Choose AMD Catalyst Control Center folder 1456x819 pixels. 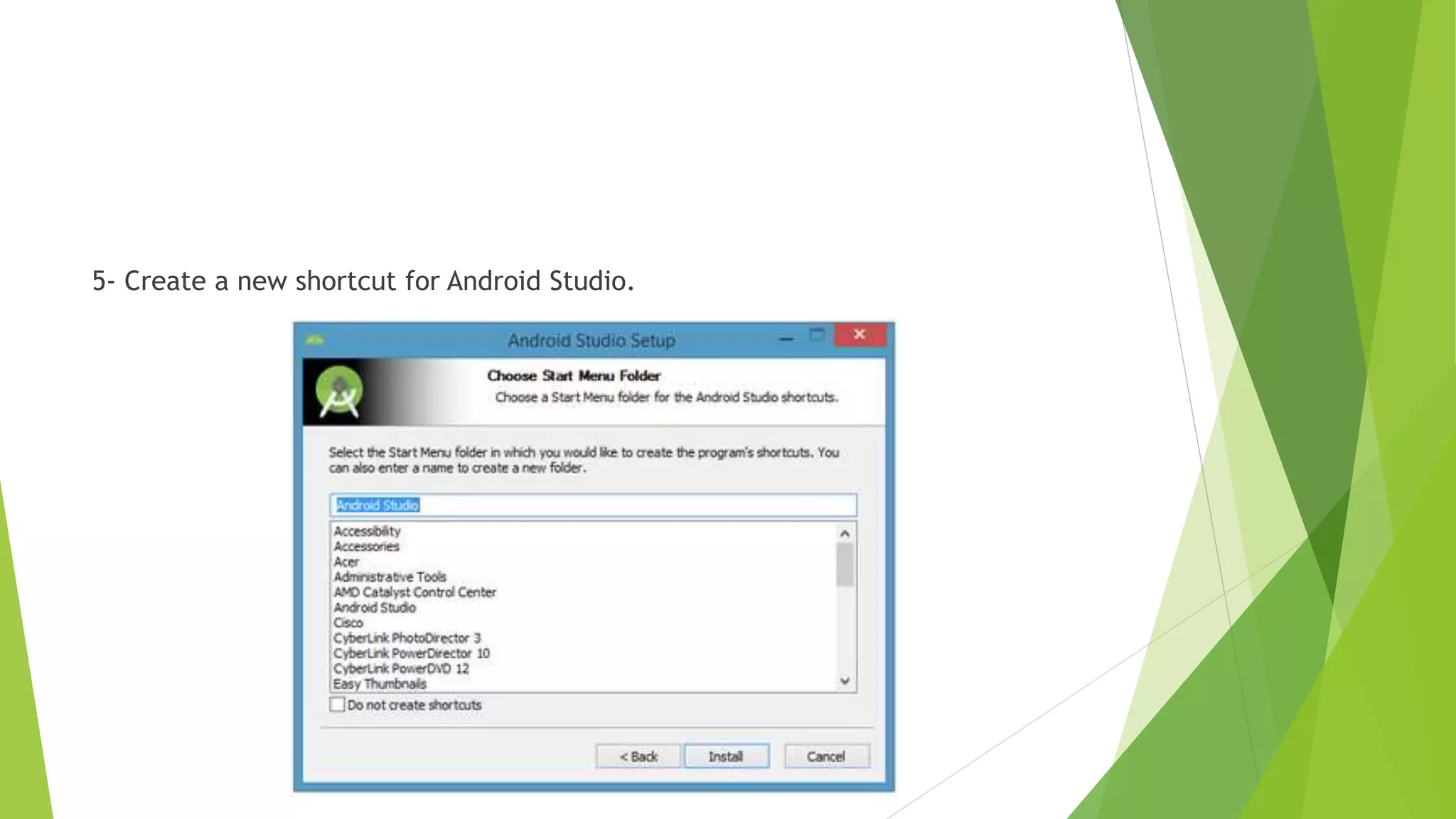coord(415,592)
